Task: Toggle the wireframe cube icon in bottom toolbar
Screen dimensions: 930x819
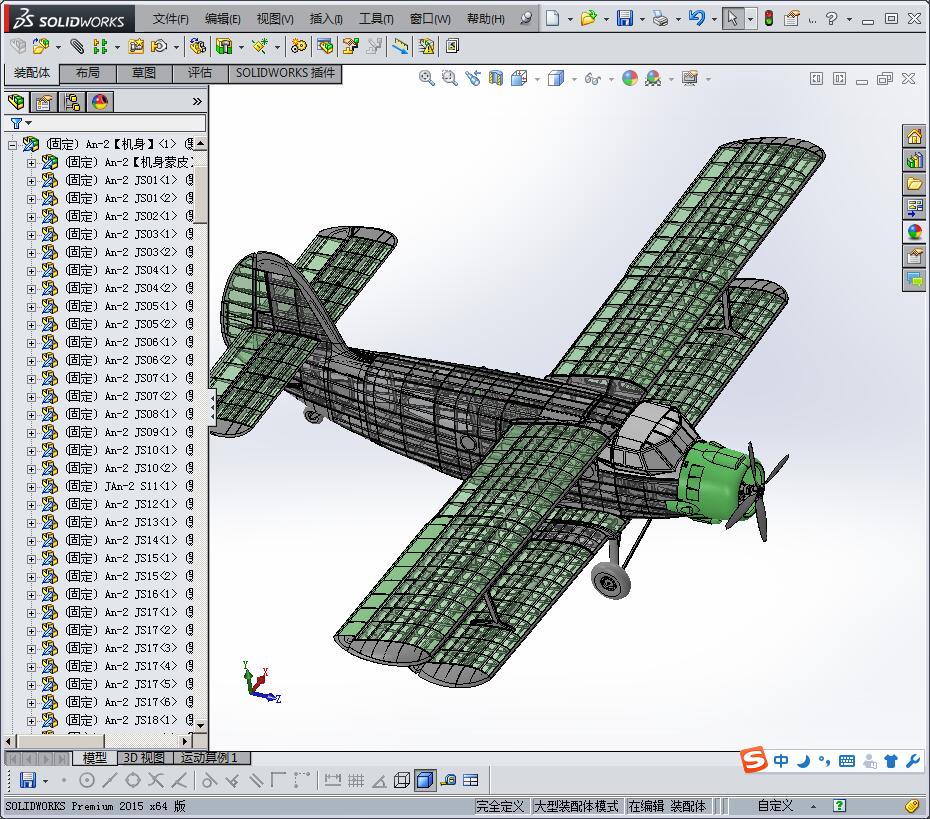Action: point(402,781)
